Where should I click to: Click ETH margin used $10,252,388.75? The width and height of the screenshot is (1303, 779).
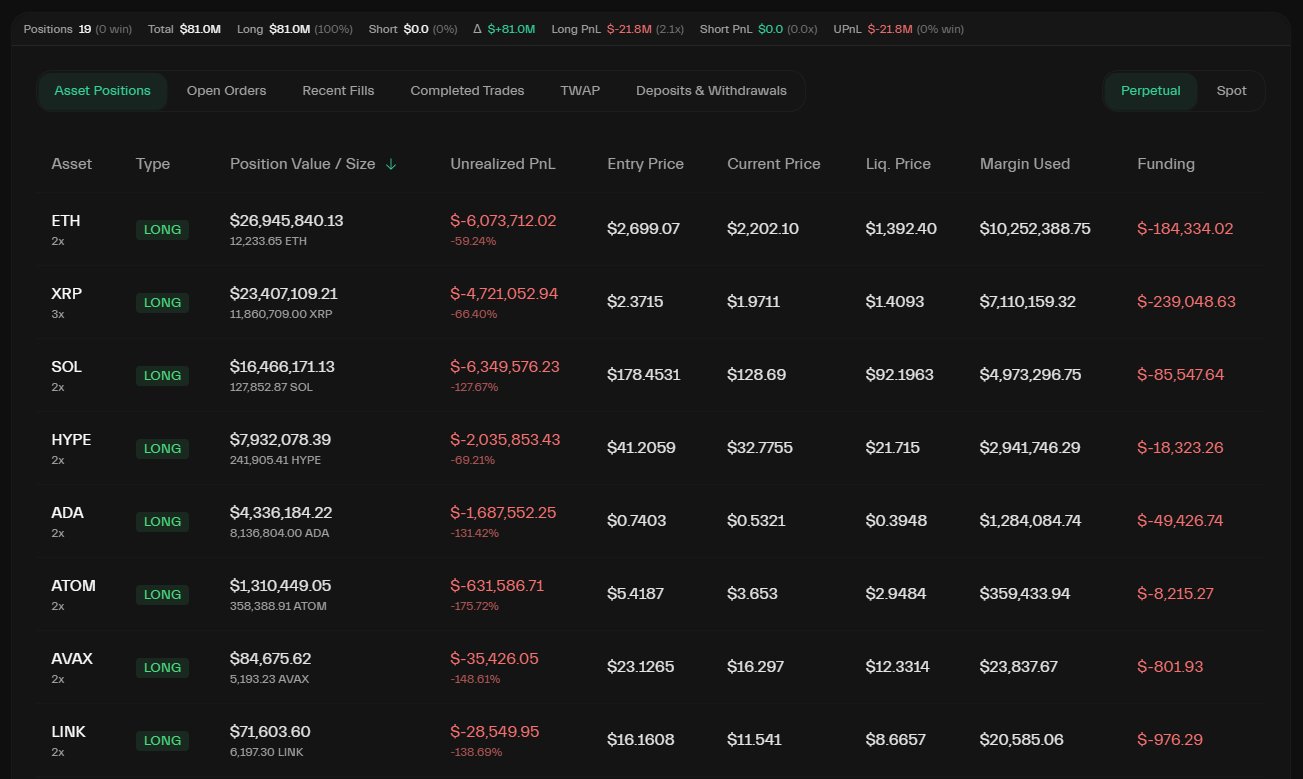[1035, 229]
